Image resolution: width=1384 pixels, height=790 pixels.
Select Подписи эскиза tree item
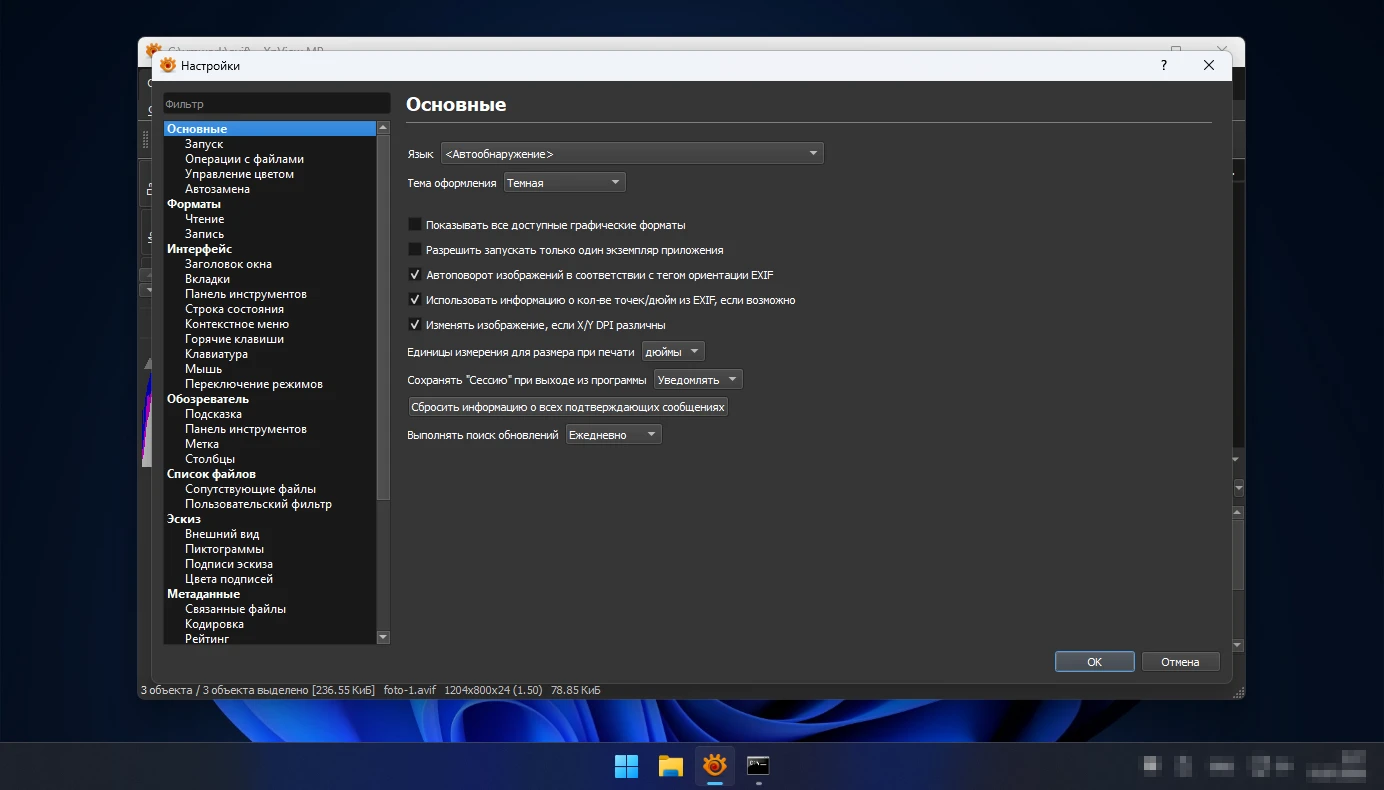pyautogui.click(x=229, y=564)
